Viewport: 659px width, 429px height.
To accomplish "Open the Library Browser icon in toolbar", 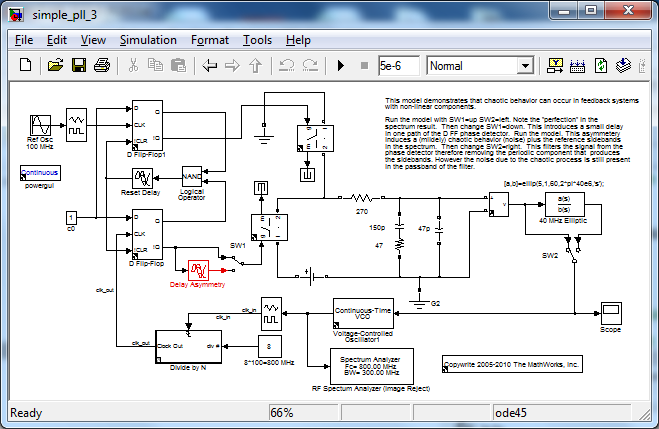I will click(x=556, y=66).
